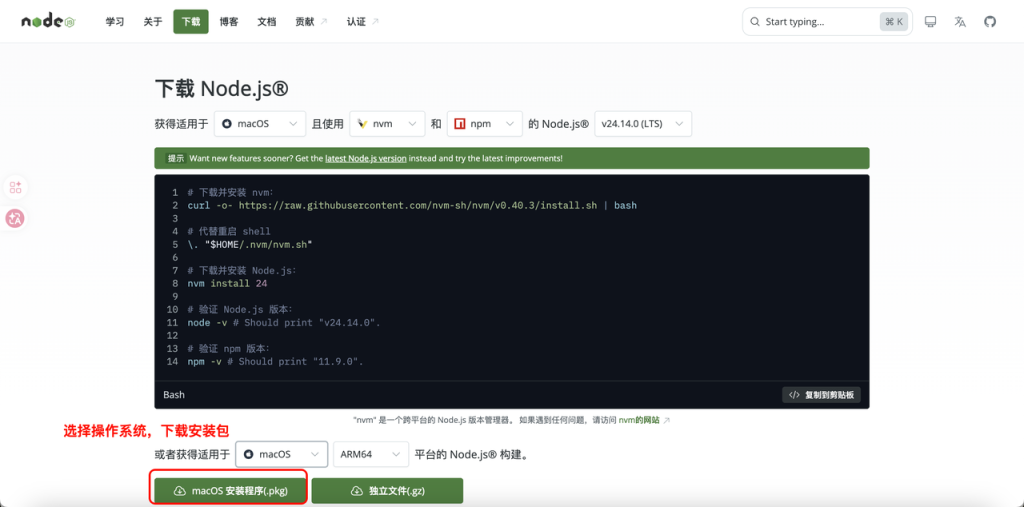Open the lower macOS platform dropdown
This screenshot has height=507, width=1024.
pyautogui.click(x=282, y=454)
